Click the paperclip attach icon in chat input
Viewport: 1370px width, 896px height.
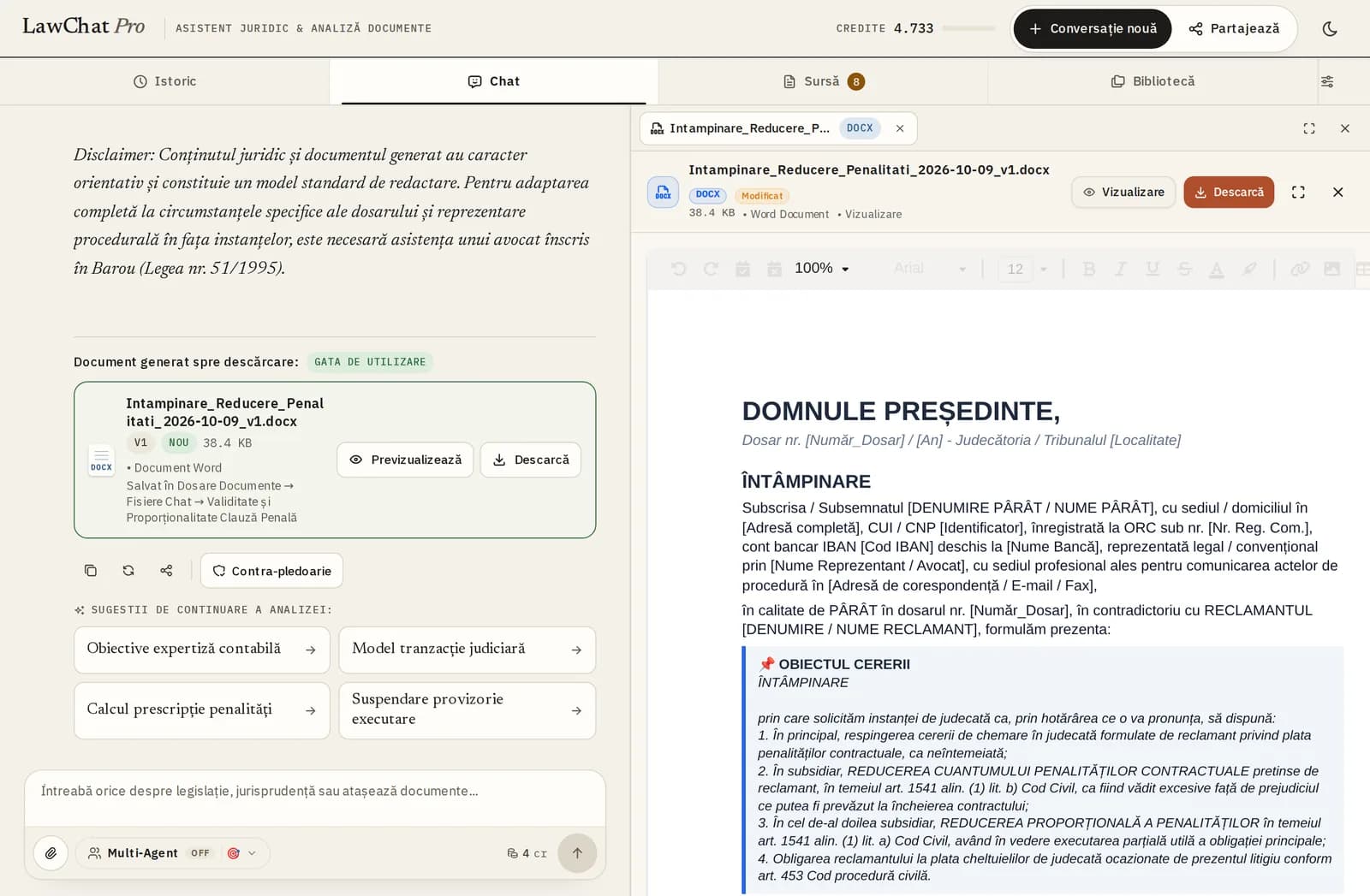click(51, 853)
